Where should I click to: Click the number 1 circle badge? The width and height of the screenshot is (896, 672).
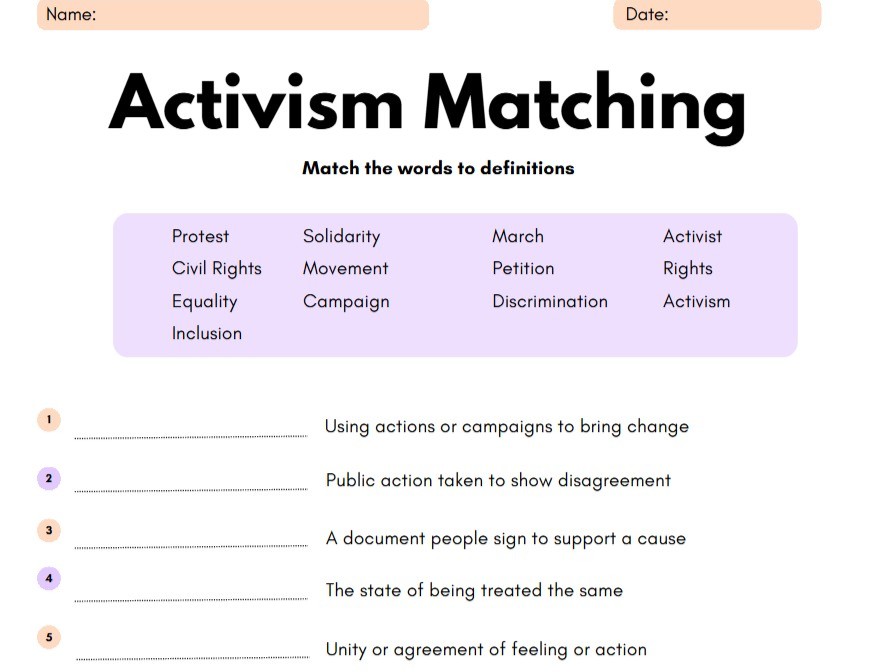point(49,420)
